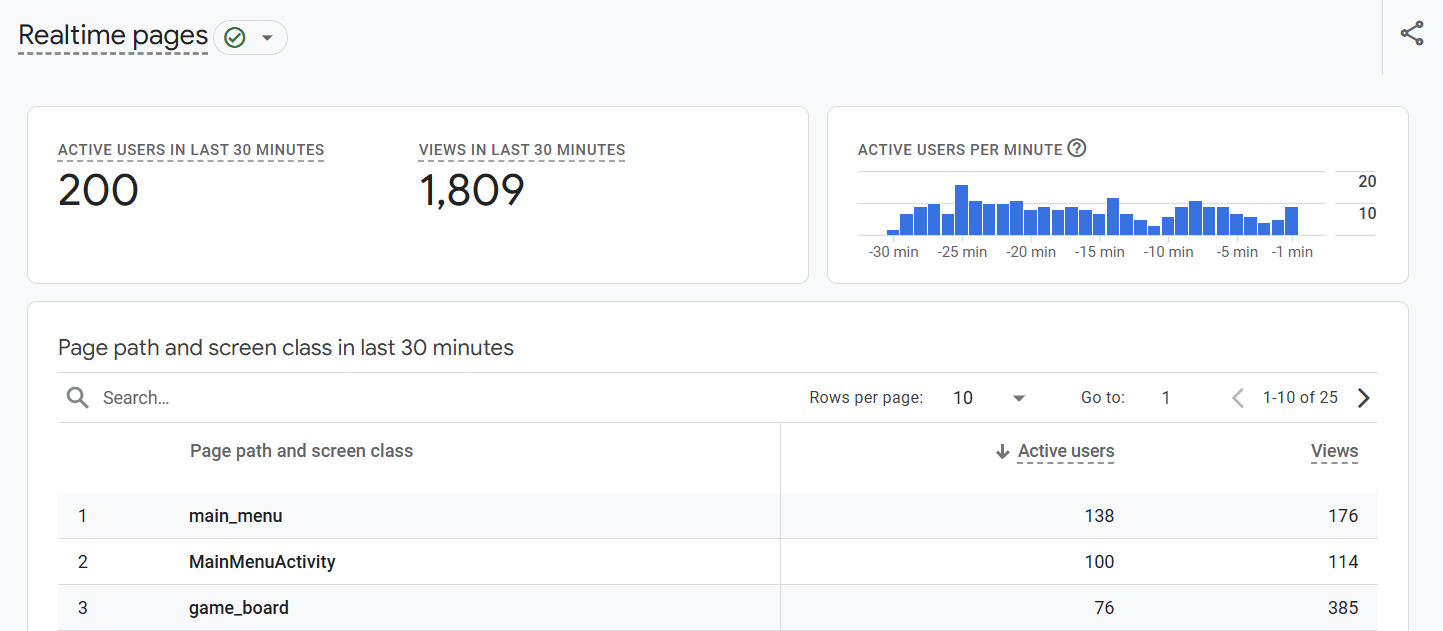Screen dimensions: 1443x631
Task: Click 385 views for game_board
Action: 1343,608
